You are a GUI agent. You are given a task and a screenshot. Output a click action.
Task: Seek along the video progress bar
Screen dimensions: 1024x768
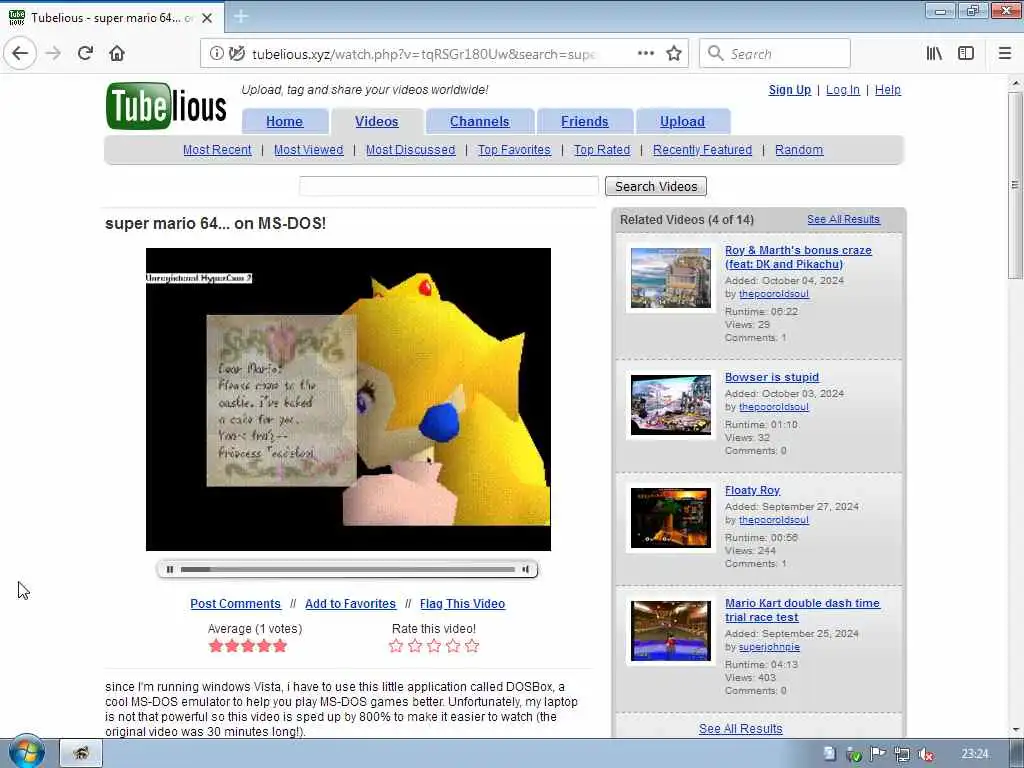coord(347,569)
